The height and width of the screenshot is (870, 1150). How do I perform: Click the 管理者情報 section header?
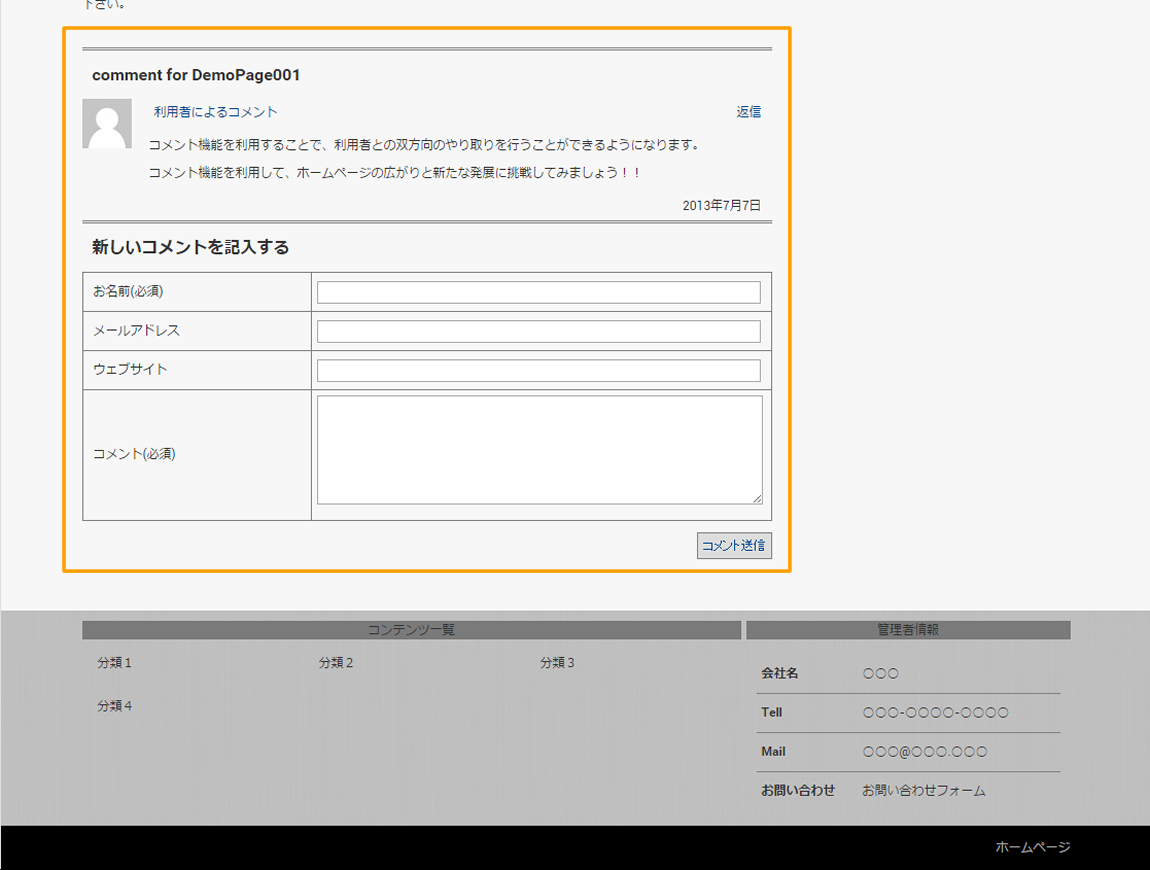[x=907, y=630]
